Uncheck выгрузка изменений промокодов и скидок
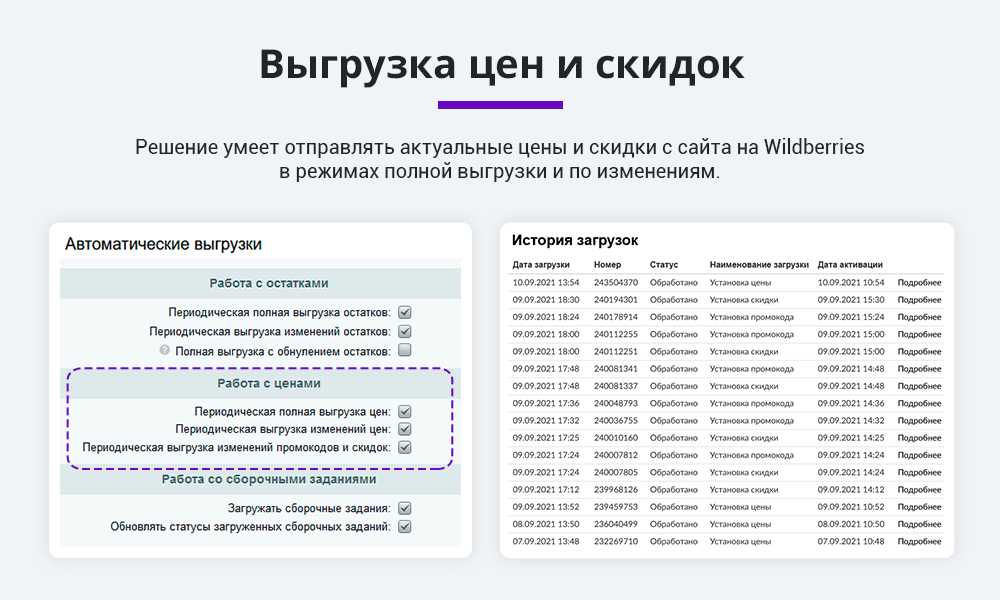The image size is (1000, 600). tap(405, 448)
